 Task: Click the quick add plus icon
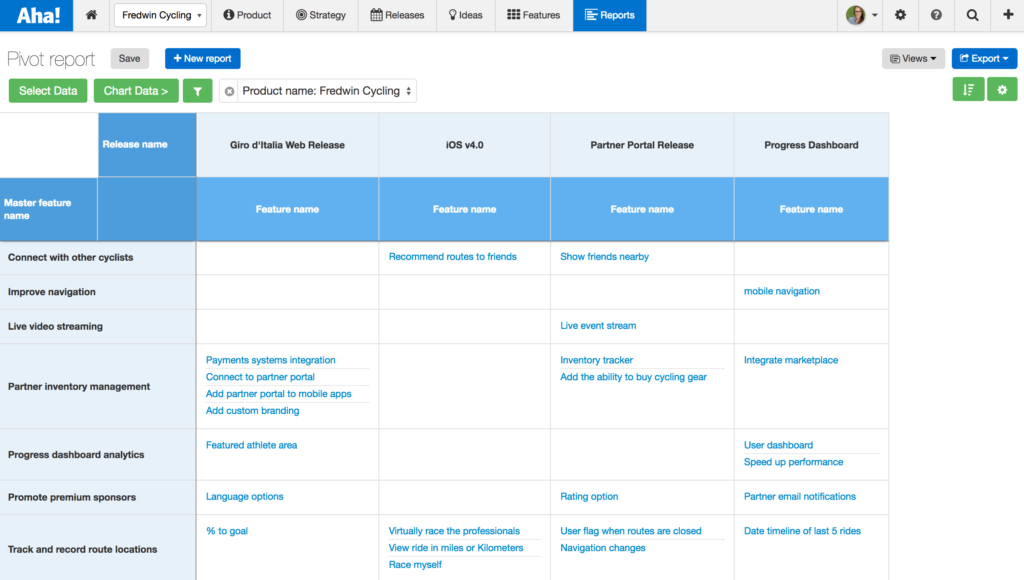pos(1008,15)
